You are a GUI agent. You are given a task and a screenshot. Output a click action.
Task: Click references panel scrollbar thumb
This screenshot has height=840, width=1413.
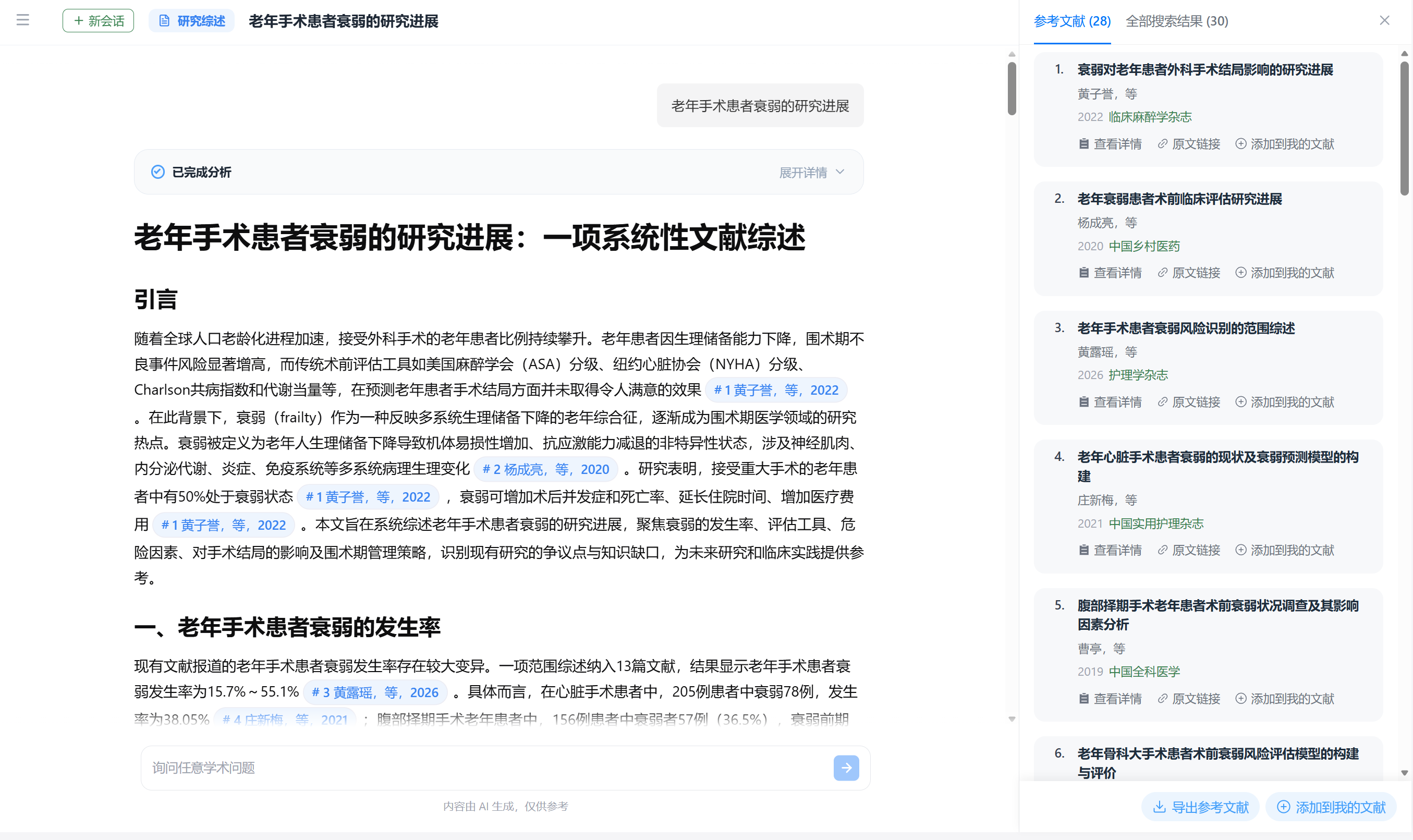pos(1405,128)
